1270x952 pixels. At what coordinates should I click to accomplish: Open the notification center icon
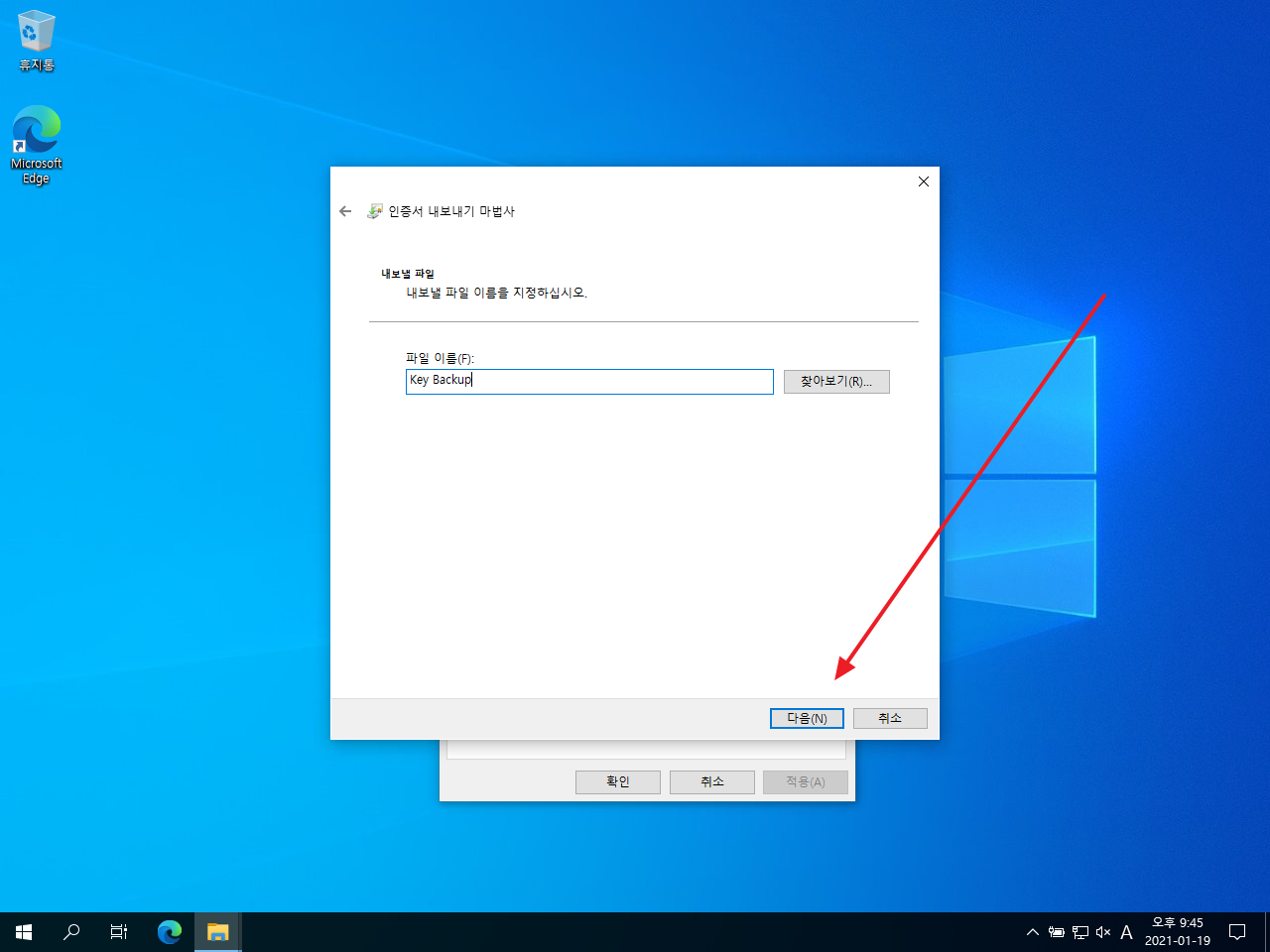coord(1237,932)
